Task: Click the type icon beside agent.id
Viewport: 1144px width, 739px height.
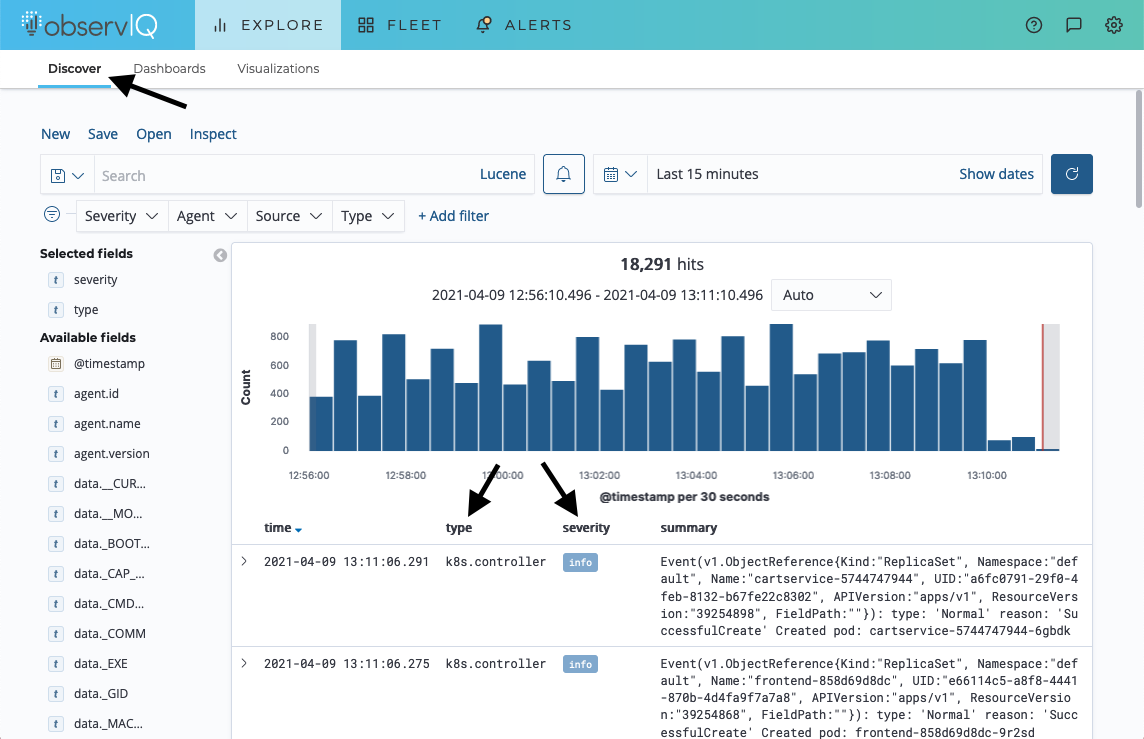Action: (x=55, y=394)
